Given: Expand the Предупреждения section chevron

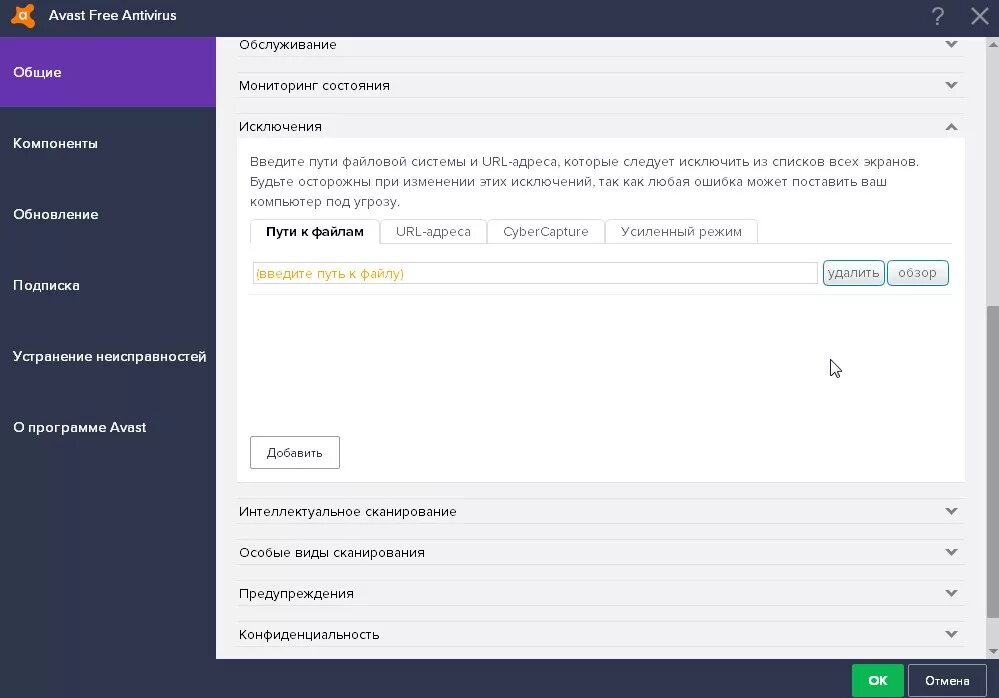Looking at the screenshot, I should point(951,594).
